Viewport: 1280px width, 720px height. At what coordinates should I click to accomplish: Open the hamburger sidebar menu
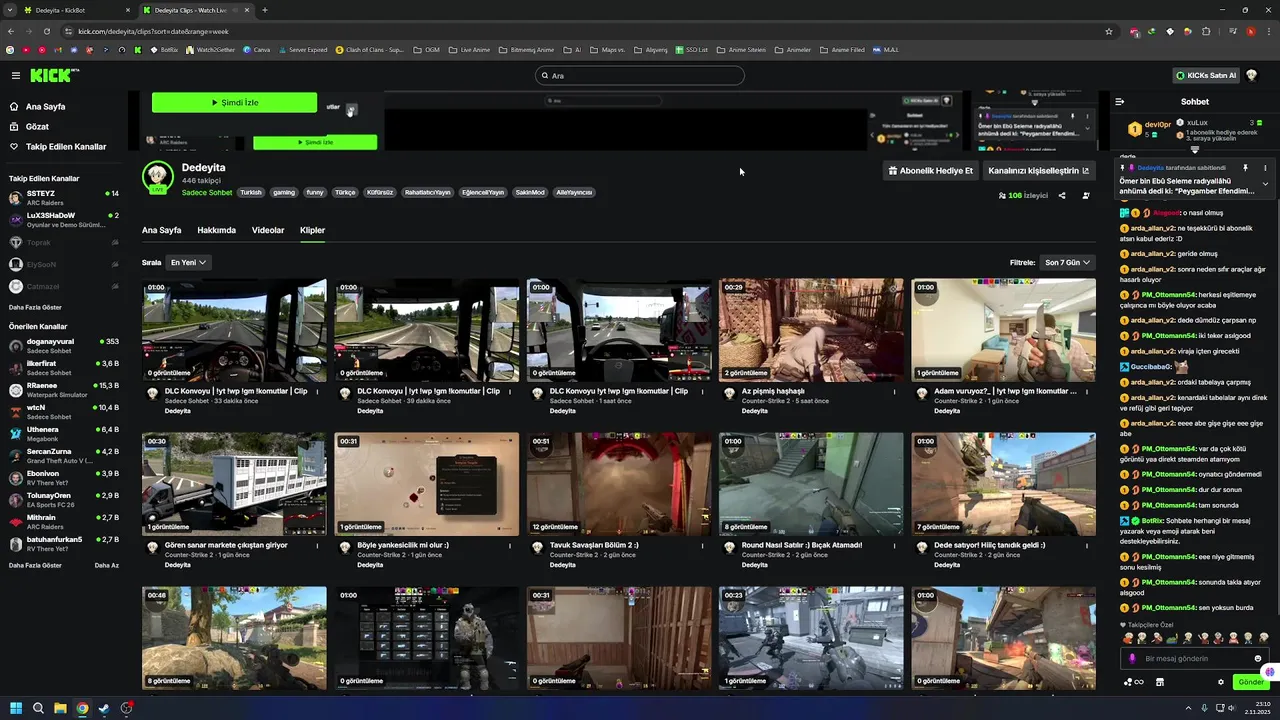[15, 75]
